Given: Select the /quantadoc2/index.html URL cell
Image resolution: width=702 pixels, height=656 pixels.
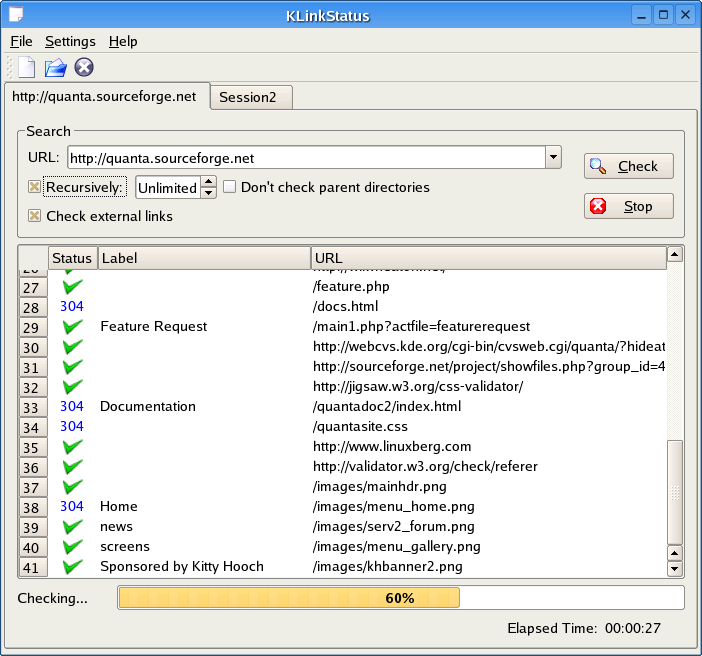Looking at the screenshot, I should coord(387,406).
